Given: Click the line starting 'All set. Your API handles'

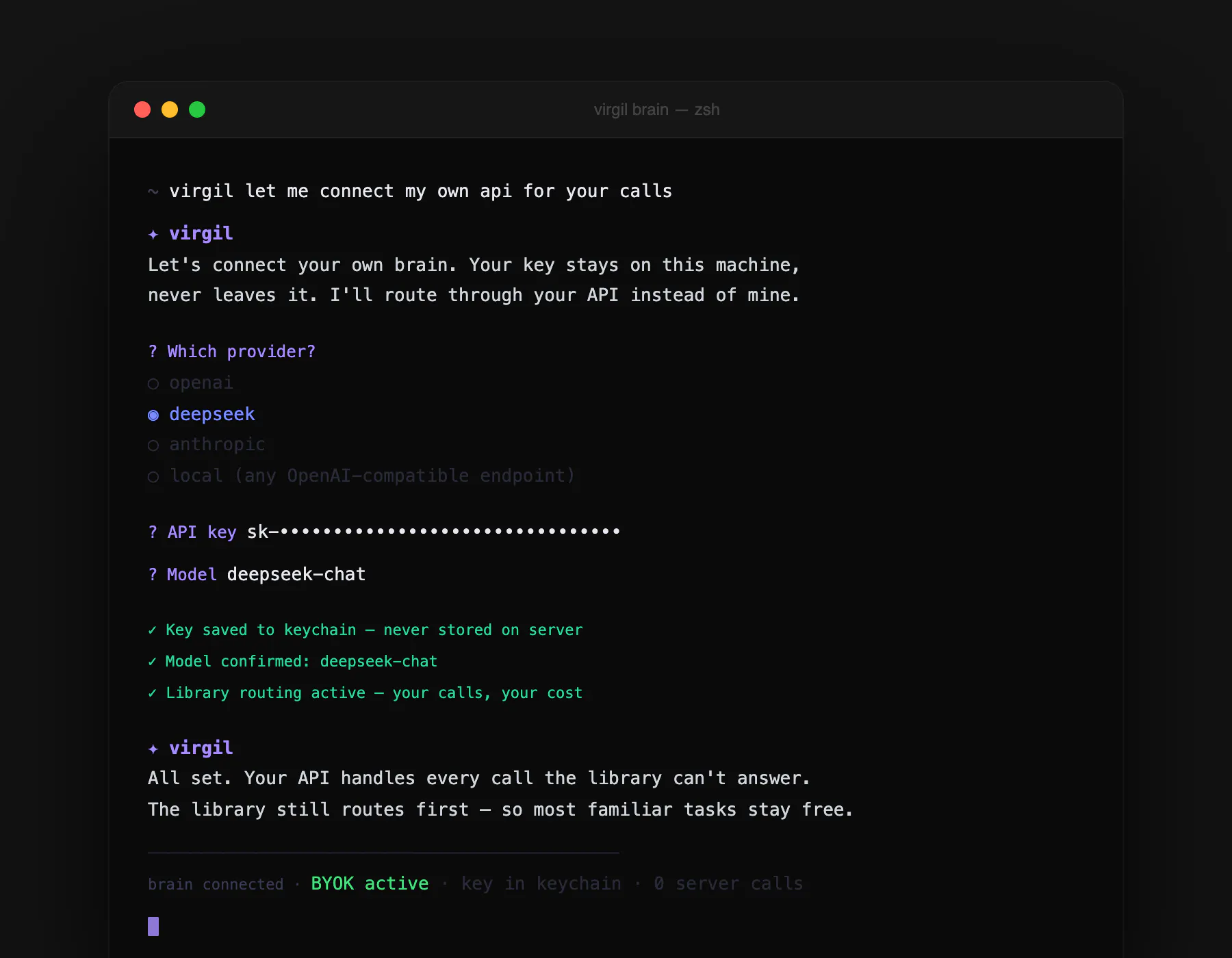Looking at the screenshot, I should pos(479,778).
